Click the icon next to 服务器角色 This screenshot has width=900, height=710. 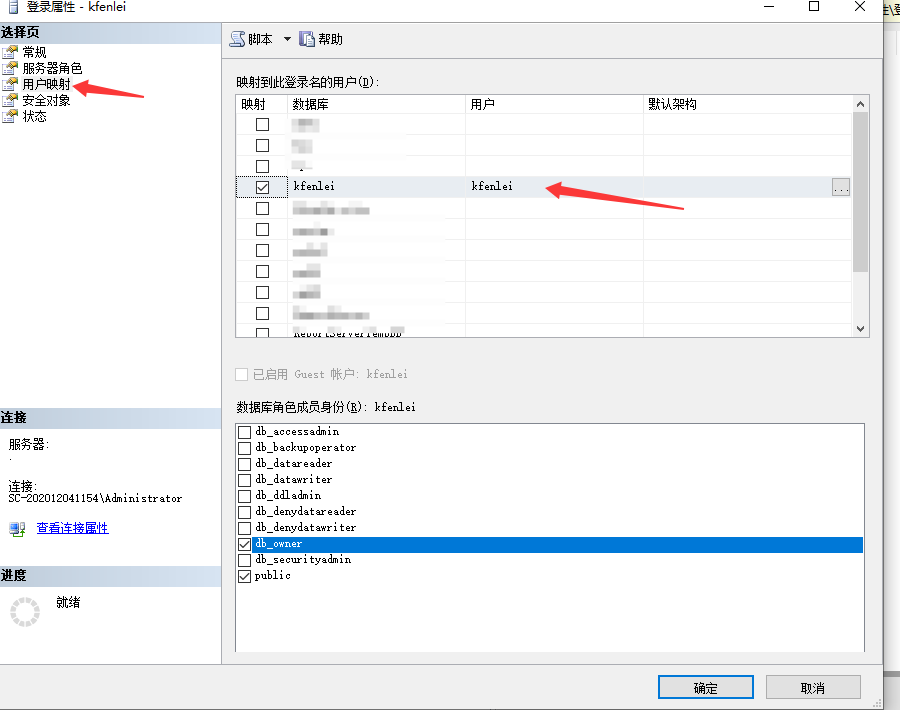[10, 68]
